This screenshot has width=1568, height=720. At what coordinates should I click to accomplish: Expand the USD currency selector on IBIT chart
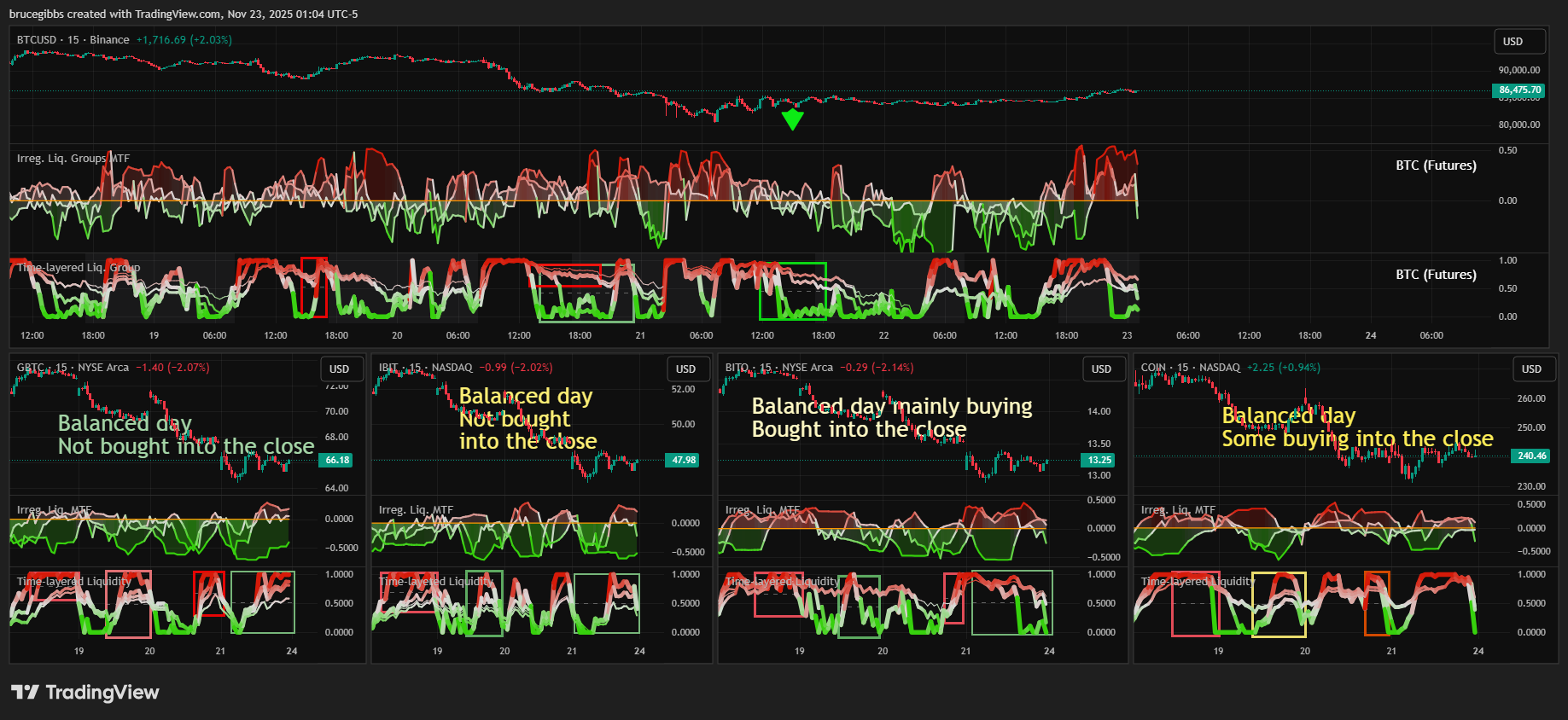685,369
